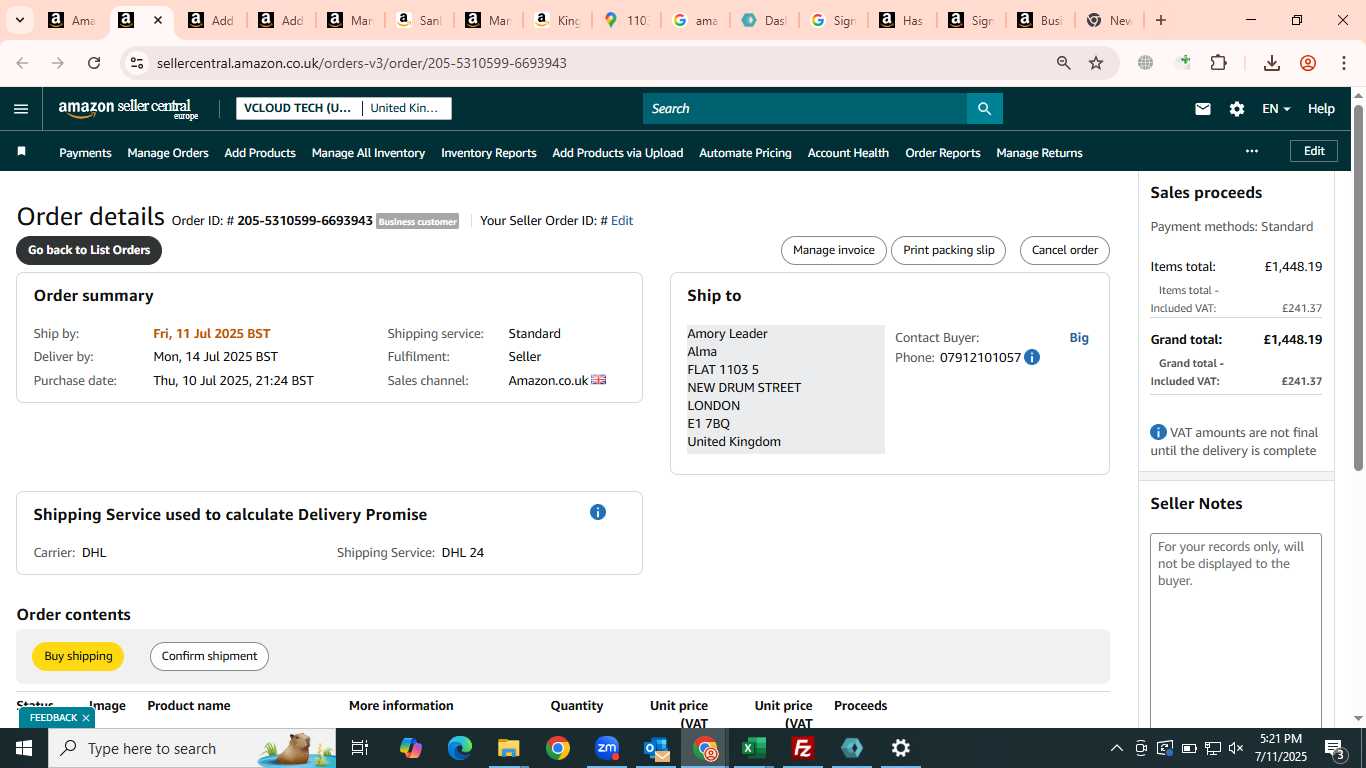The image size is (1366, 768).
Task: Click the VAT amounts info icon
Action: pos(1158,432)
